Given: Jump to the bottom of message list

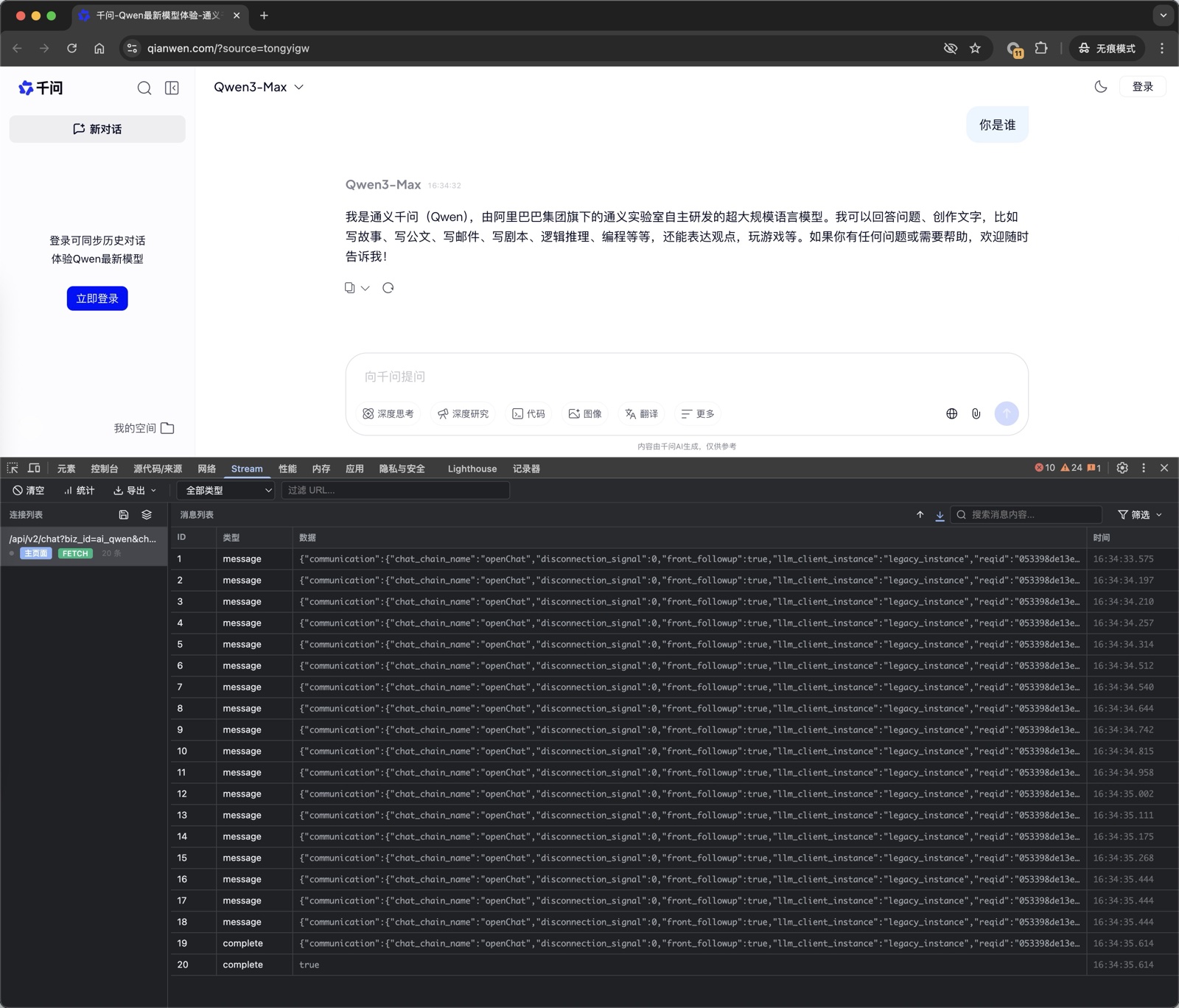Looking at the screenshot, I should (940, 515).
